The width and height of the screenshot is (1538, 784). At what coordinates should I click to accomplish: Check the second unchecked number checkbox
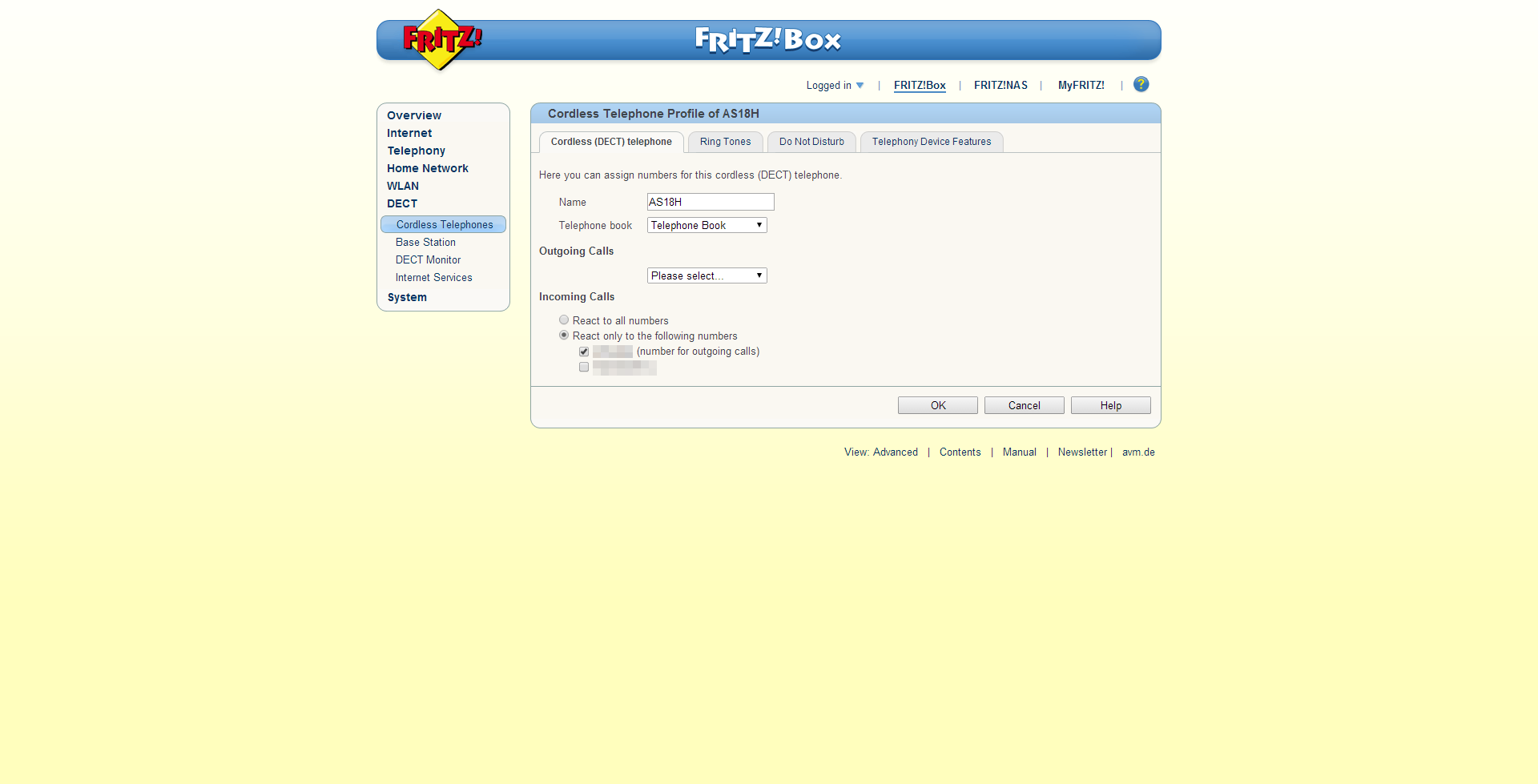tap(584, 367)
